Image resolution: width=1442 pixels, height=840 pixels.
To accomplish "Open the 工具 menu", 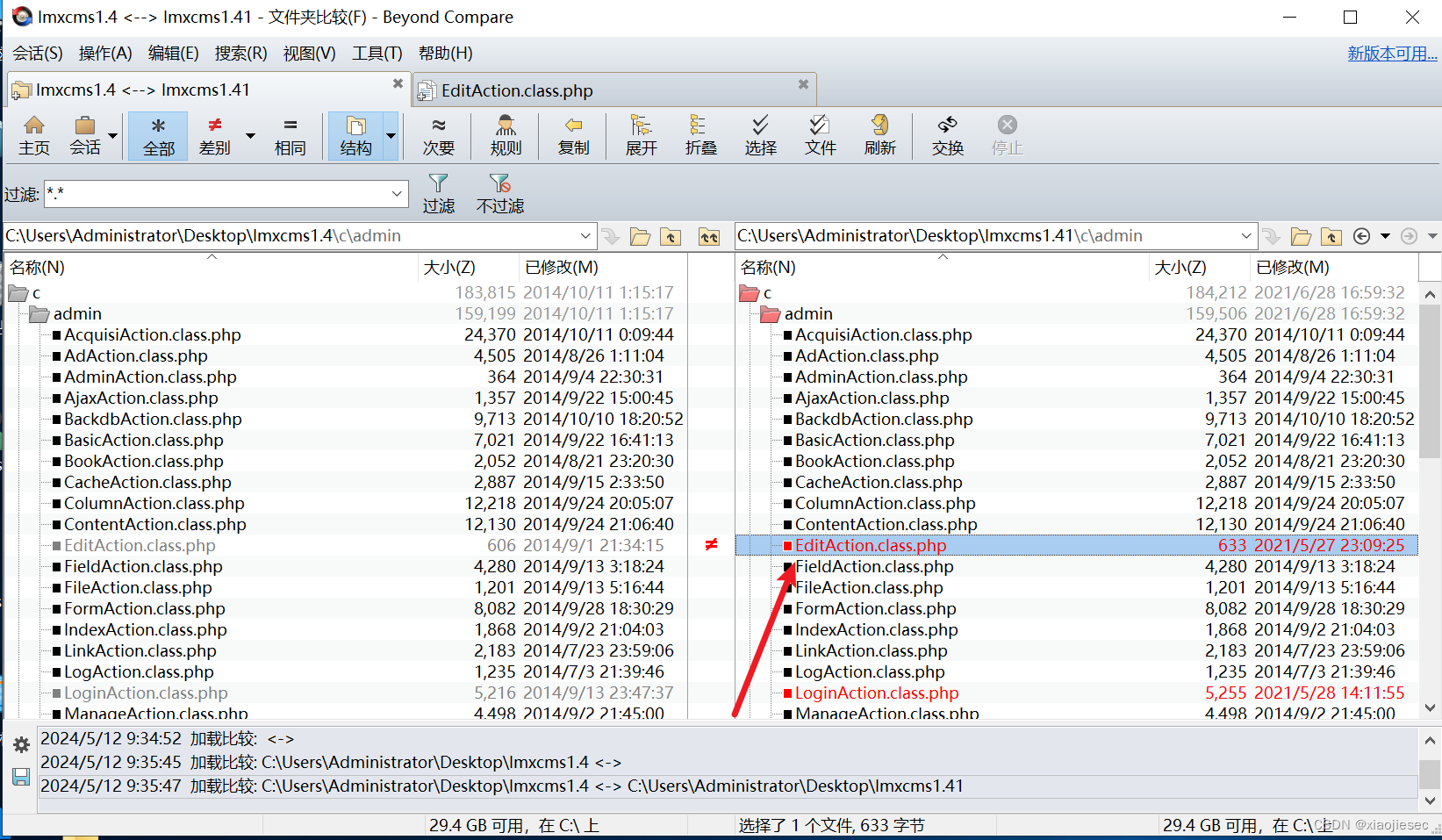I will tap(377, 54).
